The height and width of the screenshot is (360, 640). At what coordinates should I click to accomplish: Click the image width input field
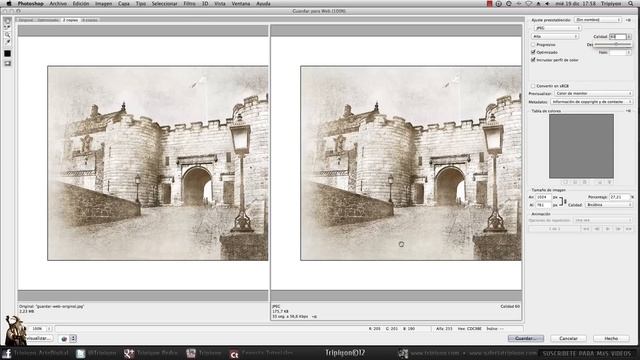tap(543, 197)
